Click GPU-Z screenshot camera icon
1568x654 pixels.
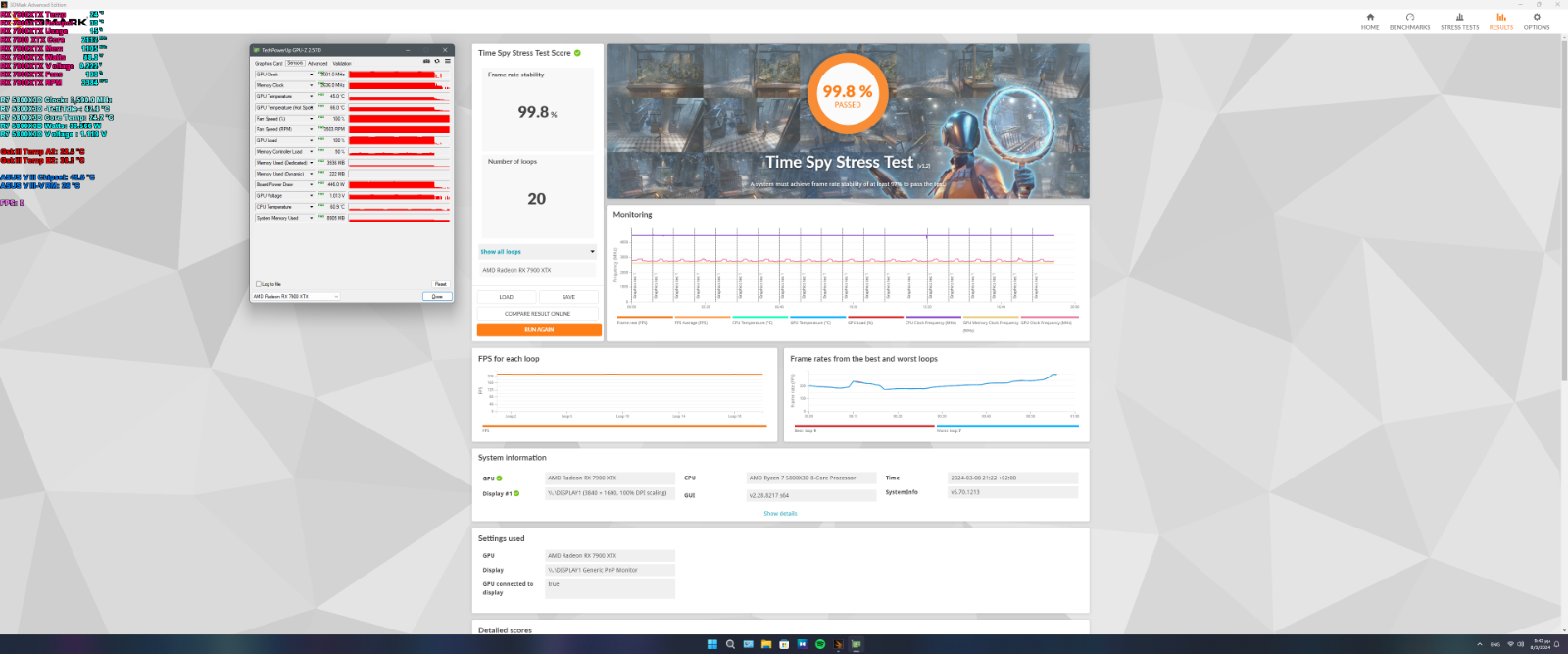tap(426, 61)
